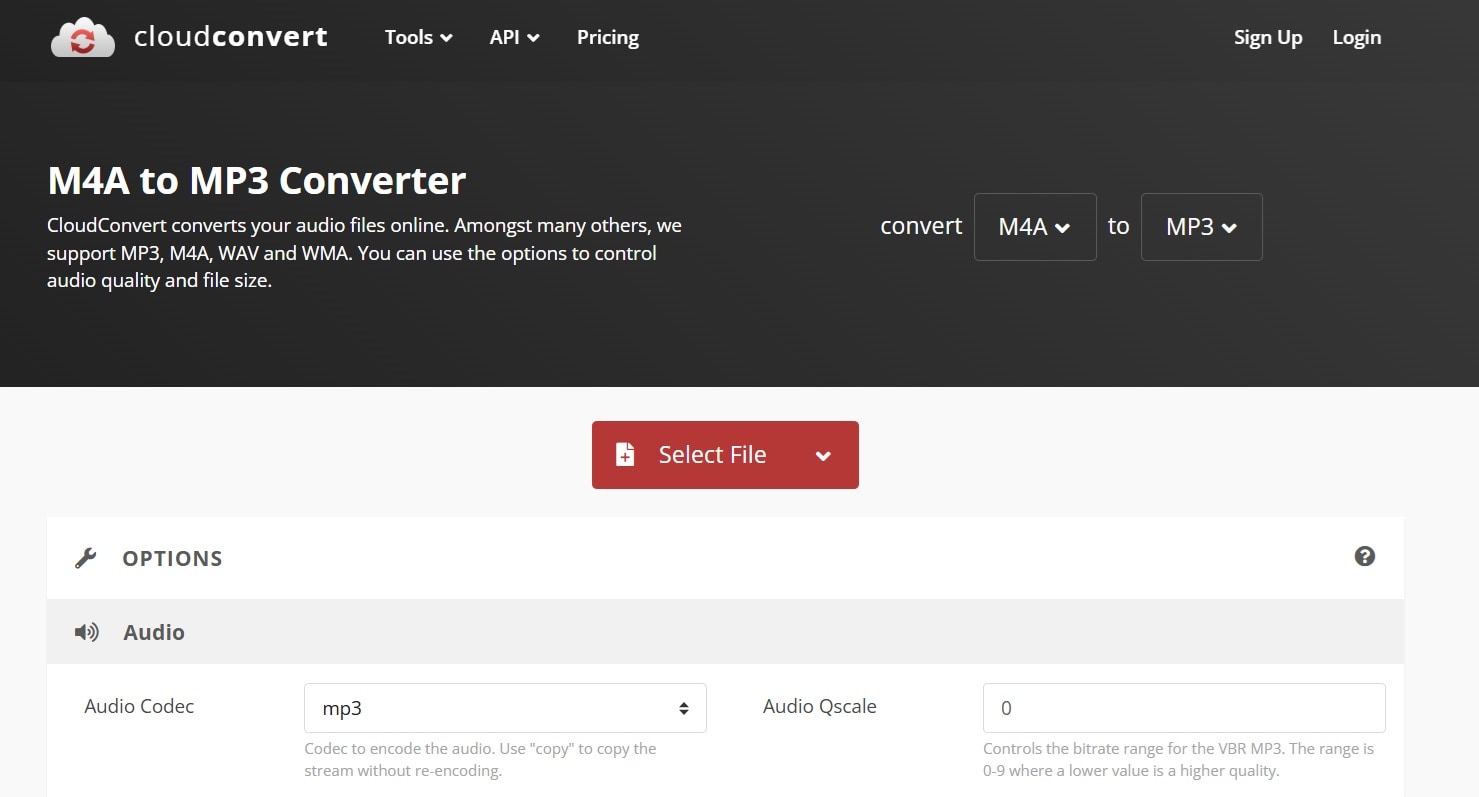Viewport: 1479px width, 797px height.
Task: Click the 'CloudConvert converts your audio files' description
Action: tap(364, 253)
